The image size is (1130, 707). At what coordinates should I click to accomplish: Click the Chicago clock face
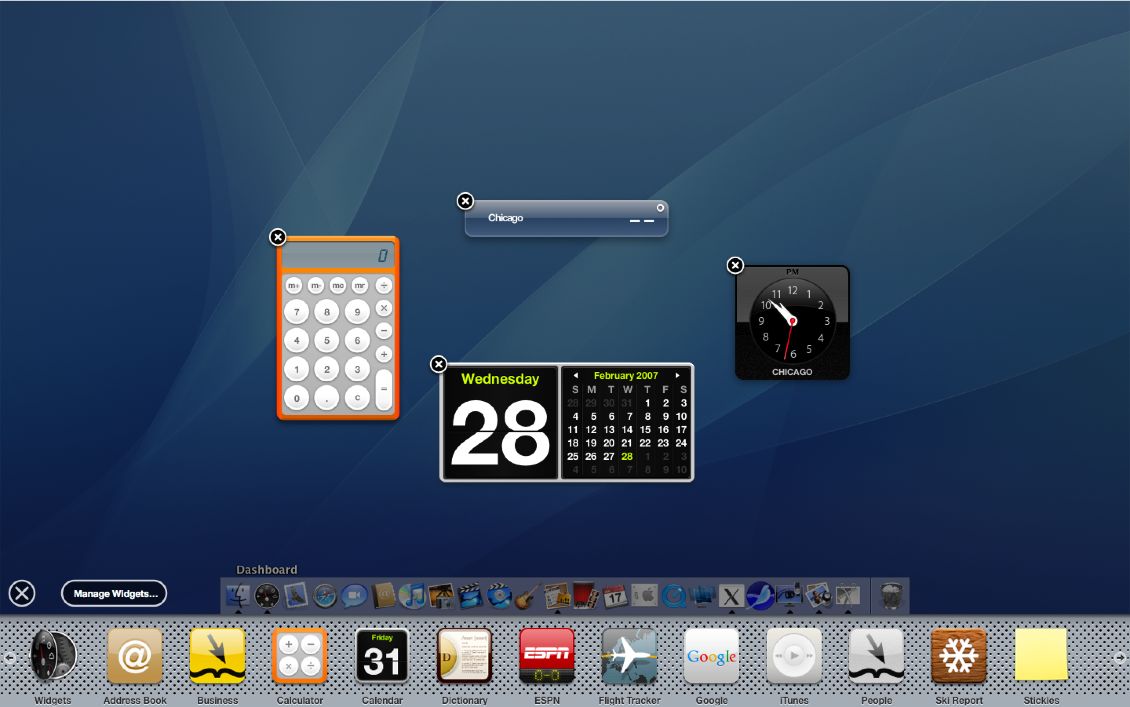point(792,321)
